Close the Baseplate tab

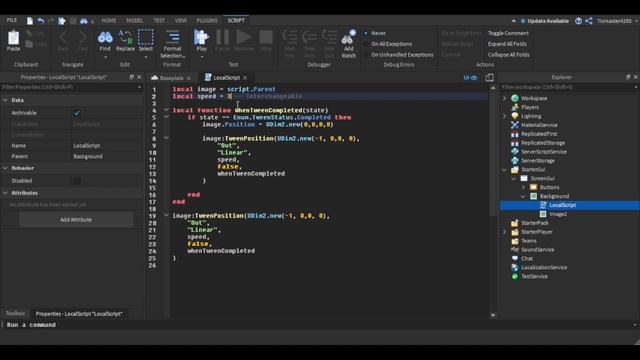coord(189,78)
